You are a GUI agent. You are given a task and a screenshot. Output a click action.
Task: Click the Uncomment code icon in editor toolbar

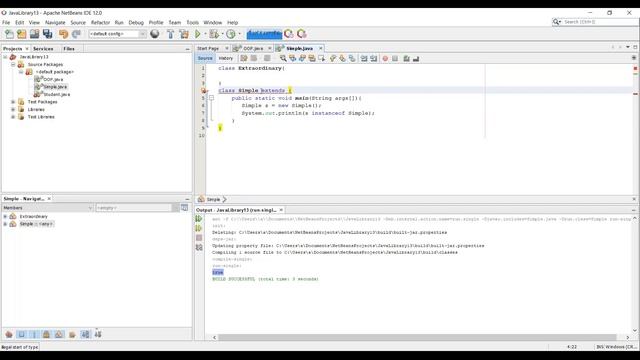click(416, 59)
